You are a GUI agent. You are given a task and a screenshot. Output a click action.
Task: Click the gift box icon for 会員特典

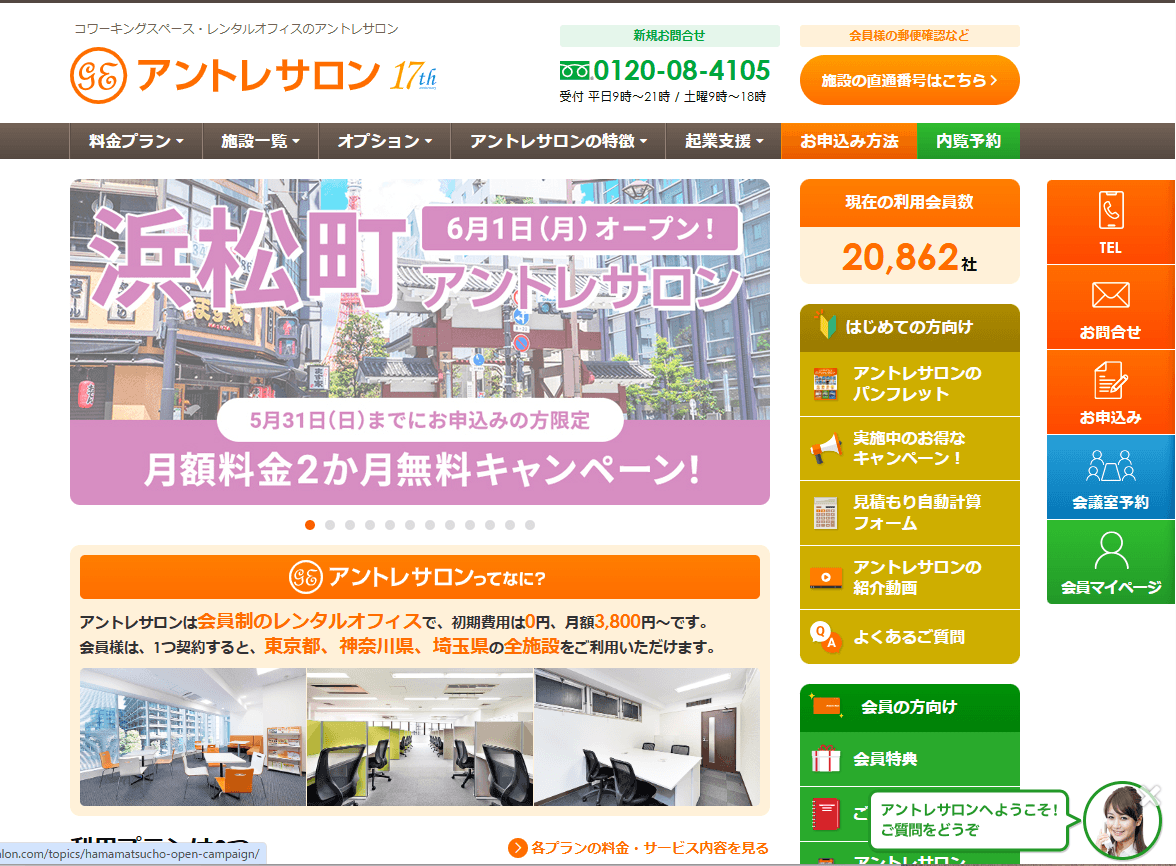(826, 759)
